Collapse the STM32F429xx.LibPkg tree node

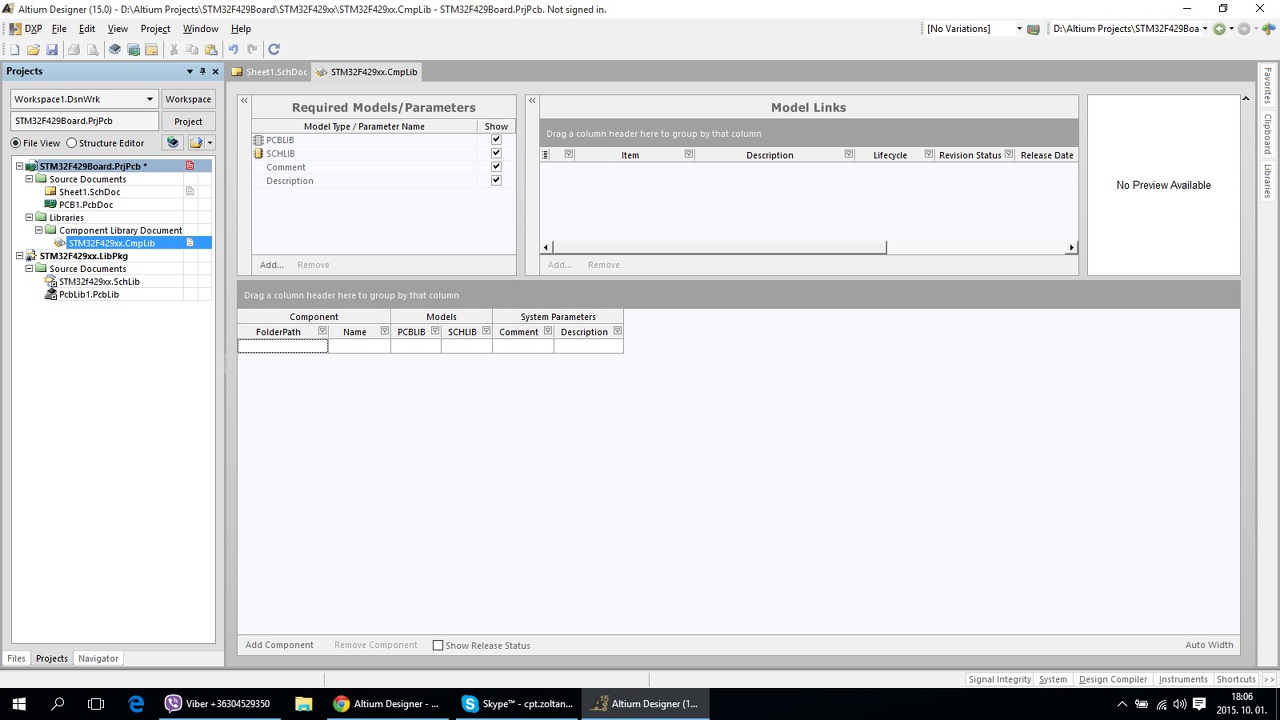20,256
